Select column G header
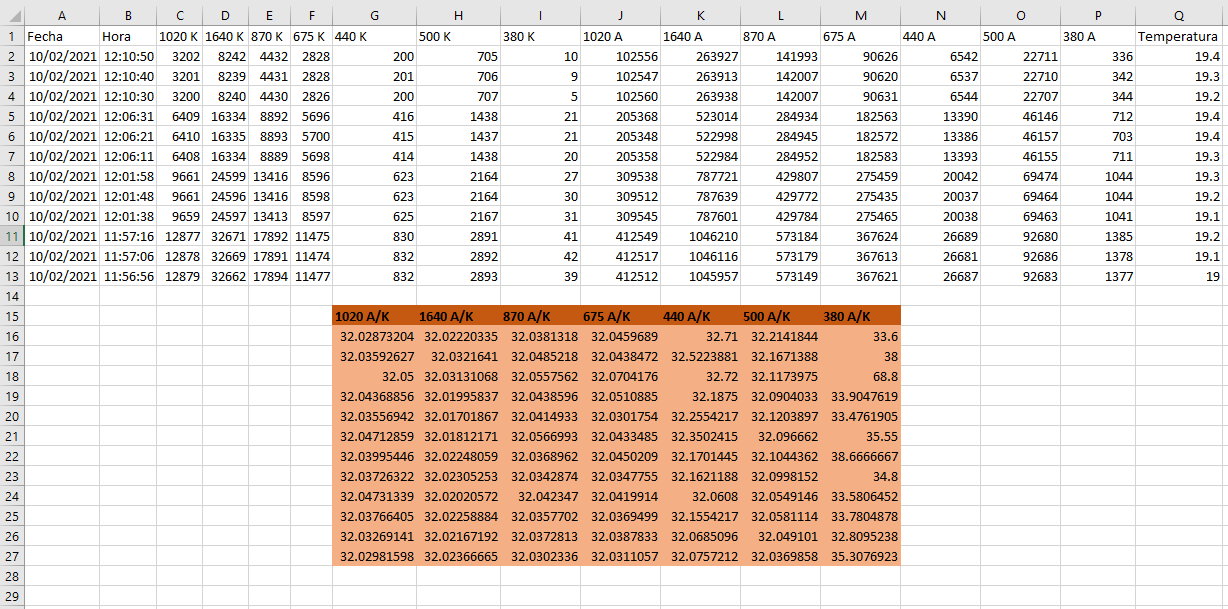 pyautogui.click(x=374, y=15)
